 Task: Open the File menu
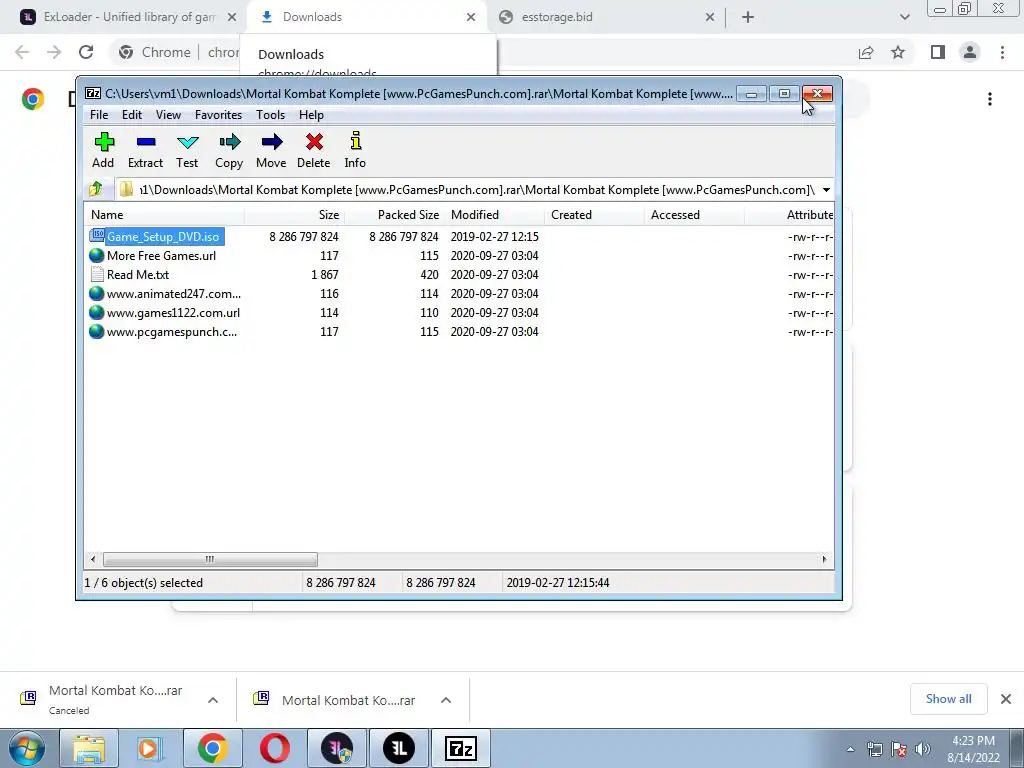pyautogui.click(x=99, y=115)
